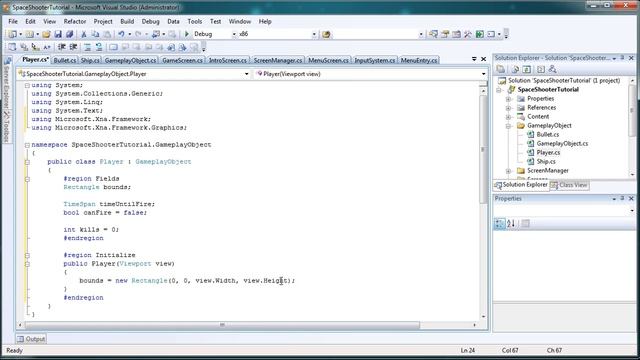640x360 pixels.
Task: Click the Solution Explorer Properties icon
Action: (x=501, y=69)
